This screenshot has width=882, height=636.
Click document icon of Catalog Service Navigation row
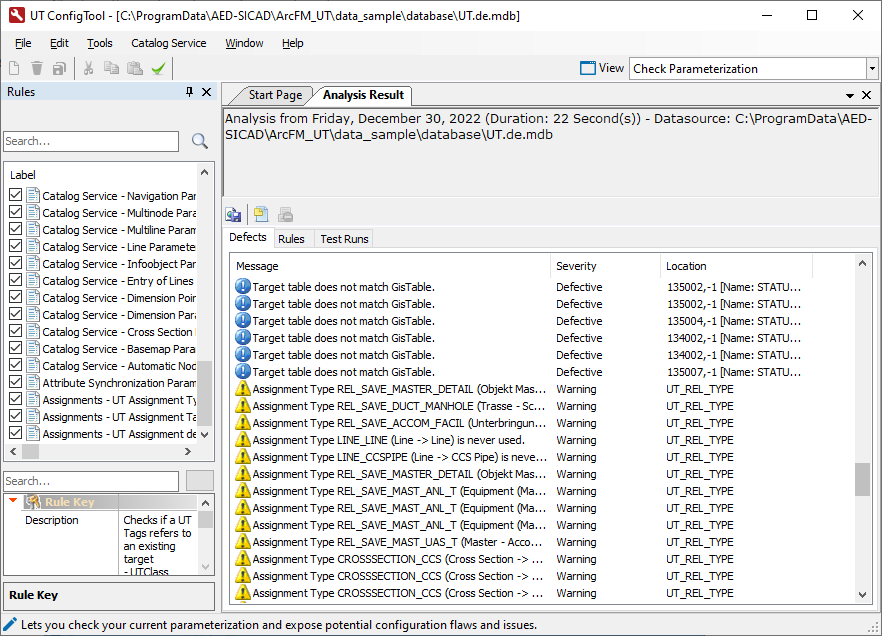[x=33, y=196]
